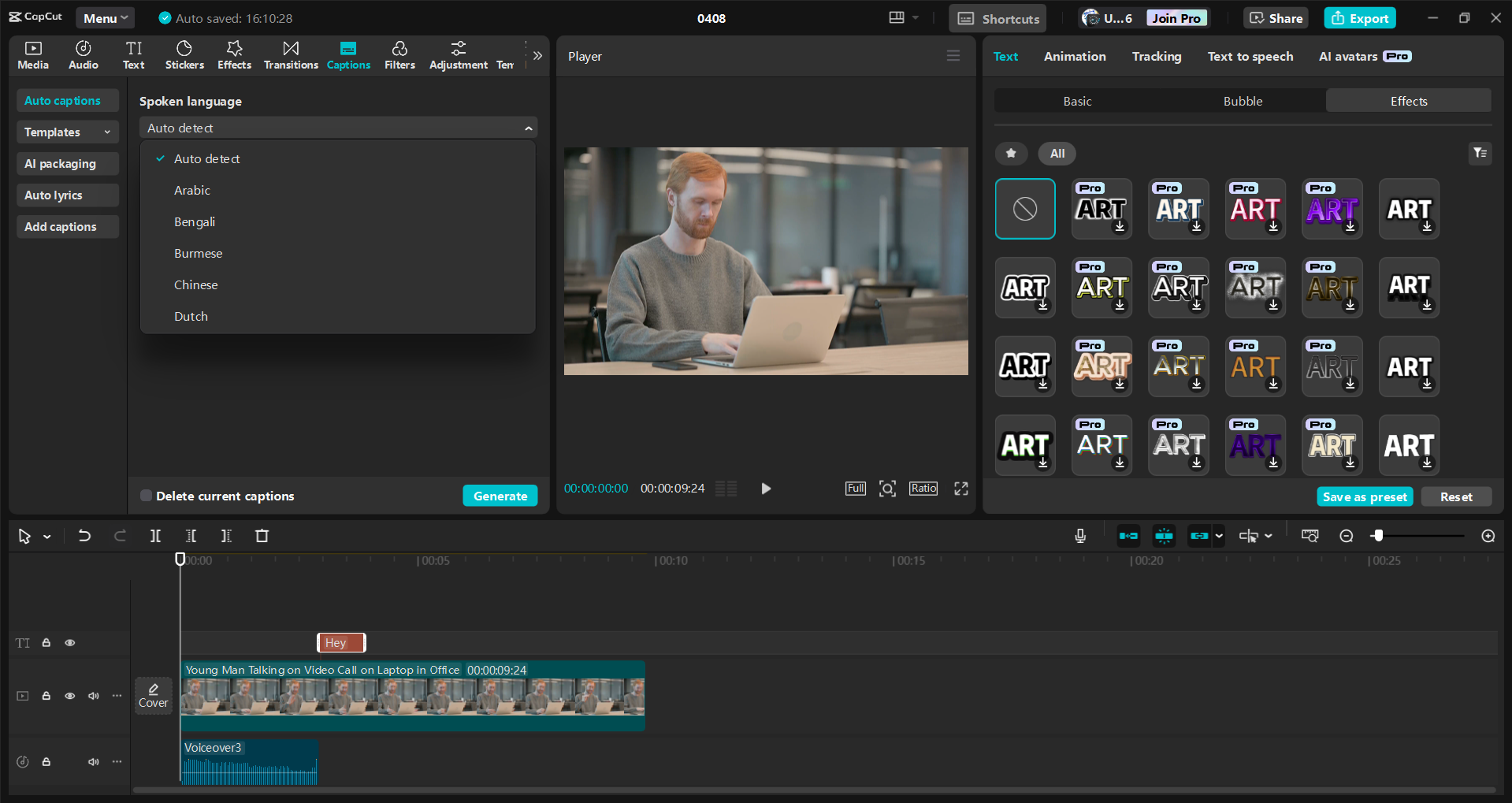1512x803 pixels.
Task: Expand the player preview to fullscreen
Action: [x=960, y=489]
